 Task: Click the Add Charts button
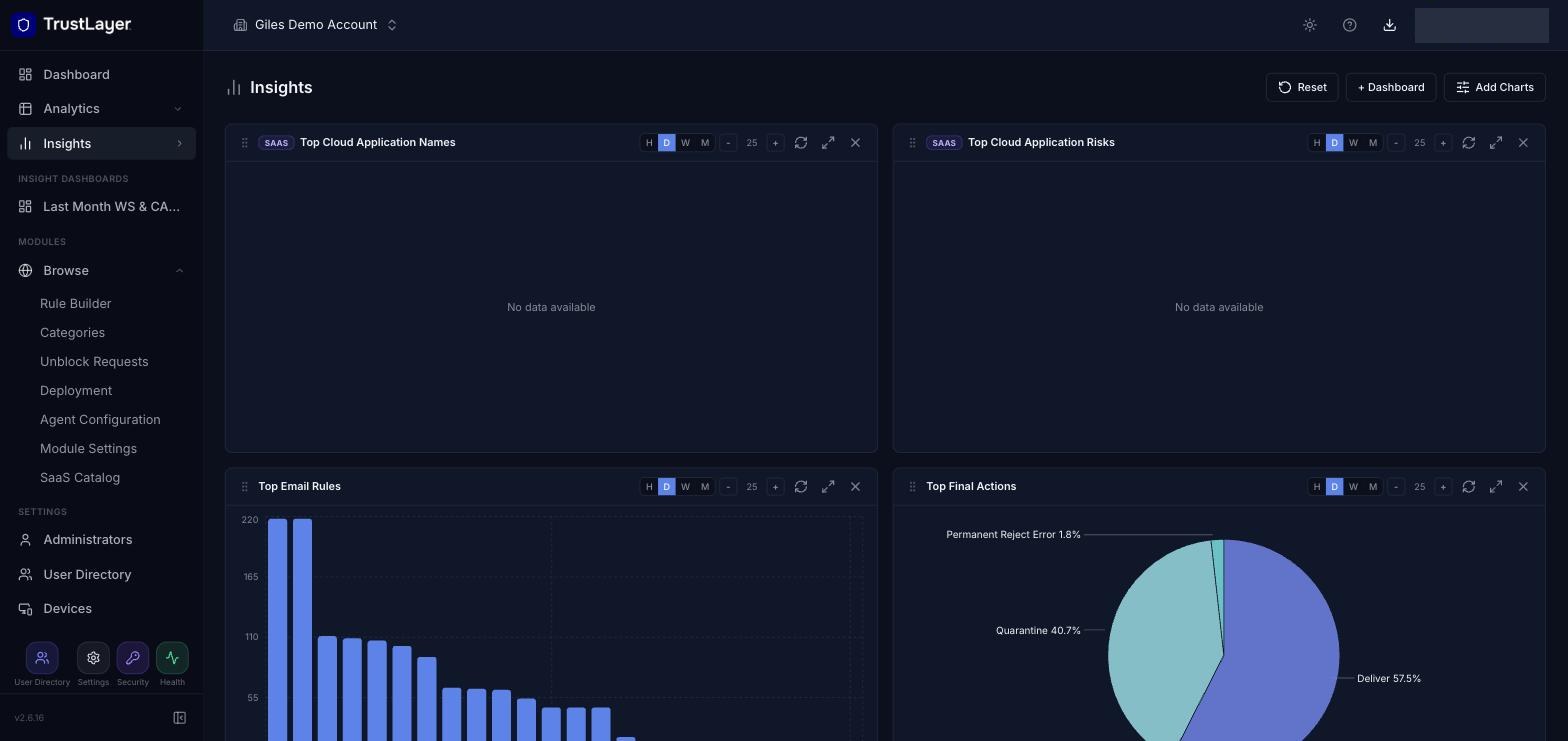tap(1495, 87)
